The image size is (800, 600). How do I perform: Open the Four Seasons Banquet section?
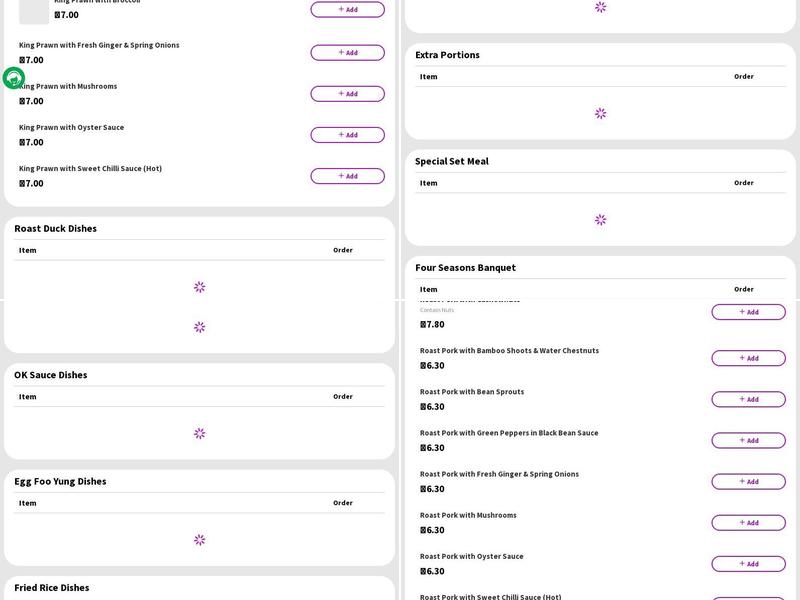(465, 268)
